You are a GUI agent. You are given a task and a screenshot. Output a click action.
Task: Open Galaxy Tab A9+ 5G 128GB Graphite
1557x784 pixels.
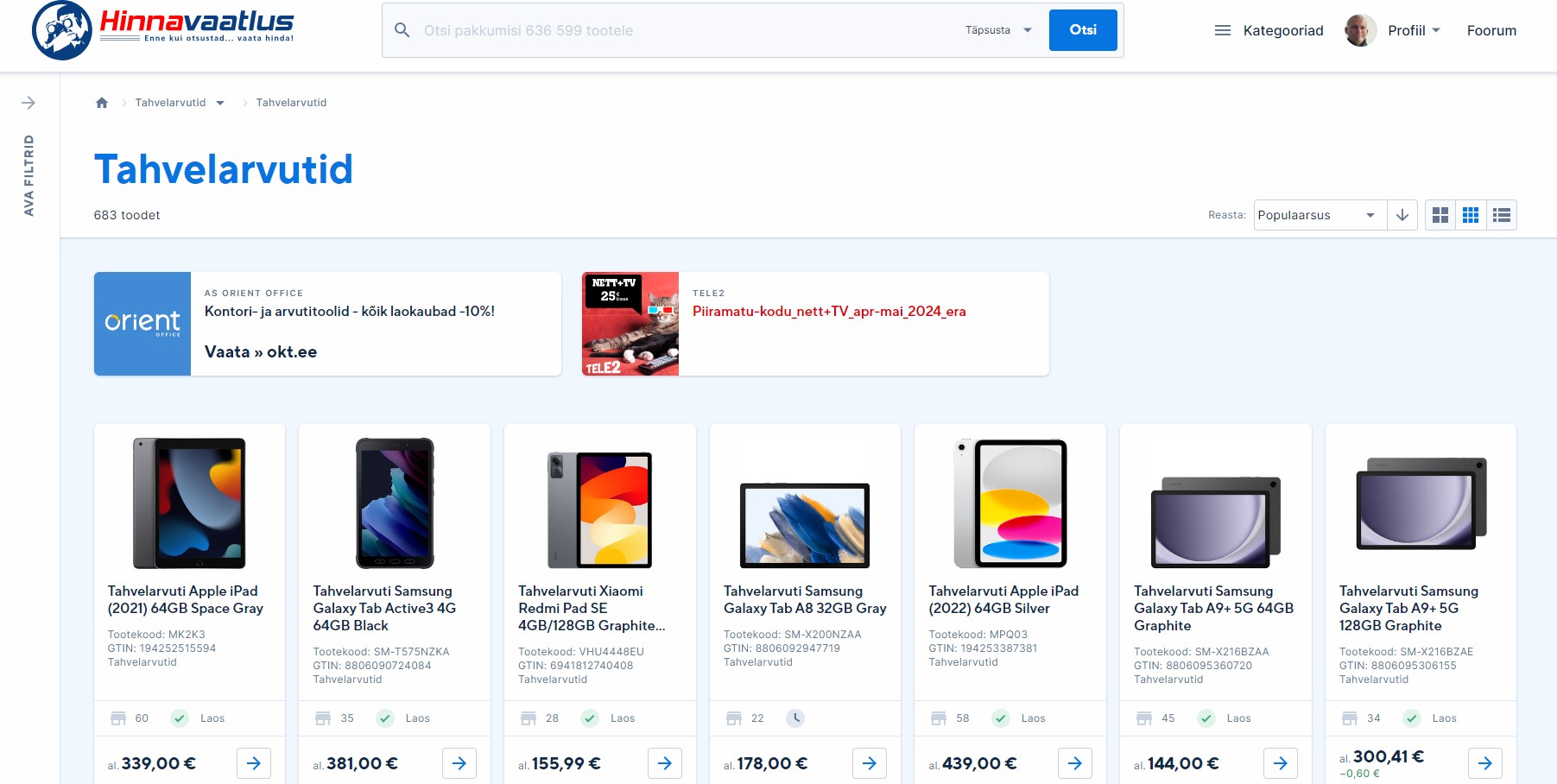pyautogui.click(x=1408, y=609)
